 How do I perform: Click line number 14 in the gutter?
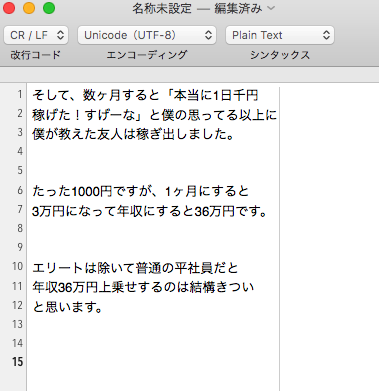point(18,343)
